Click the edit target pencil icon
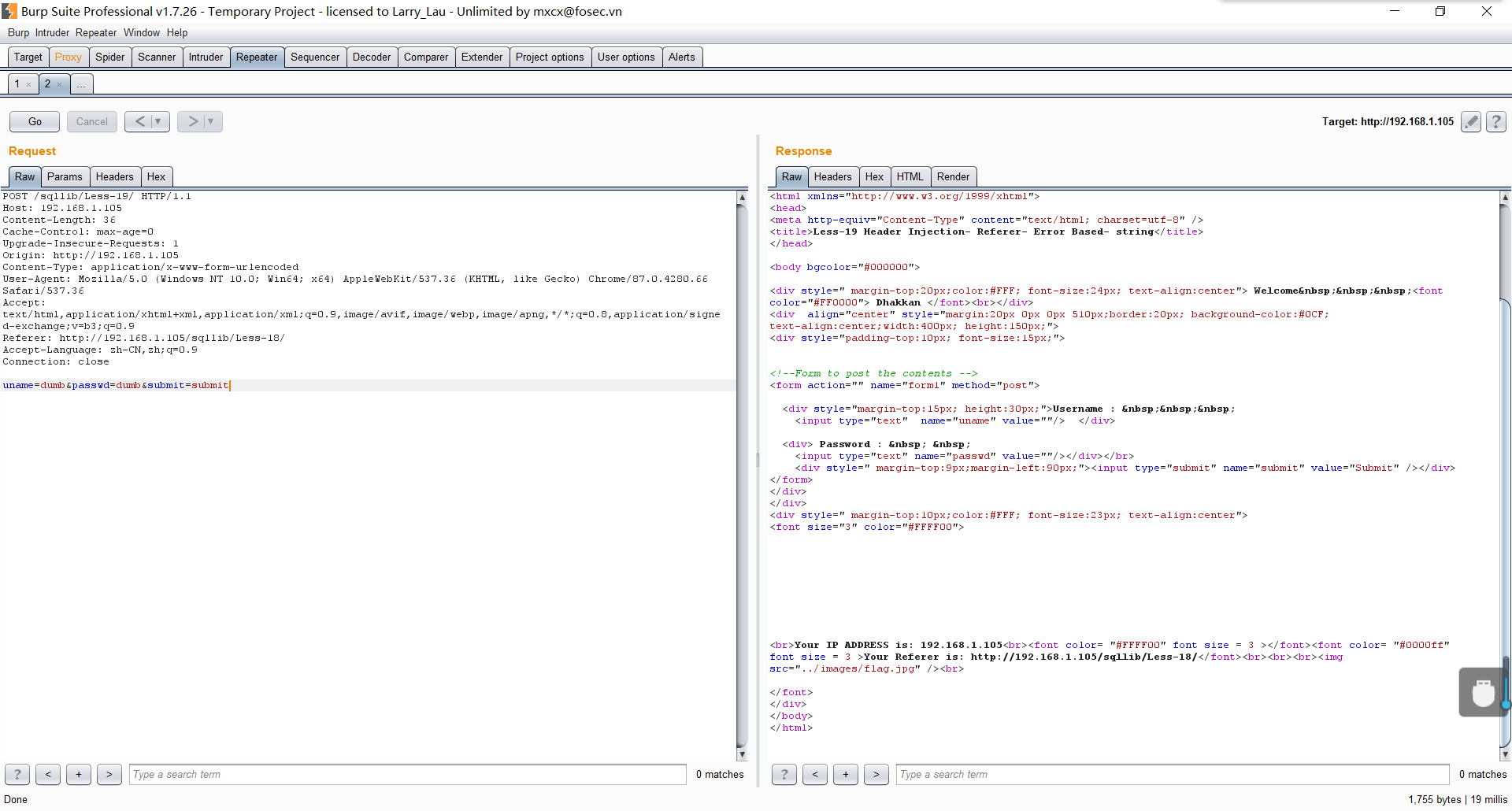 tap(1470, 121)
